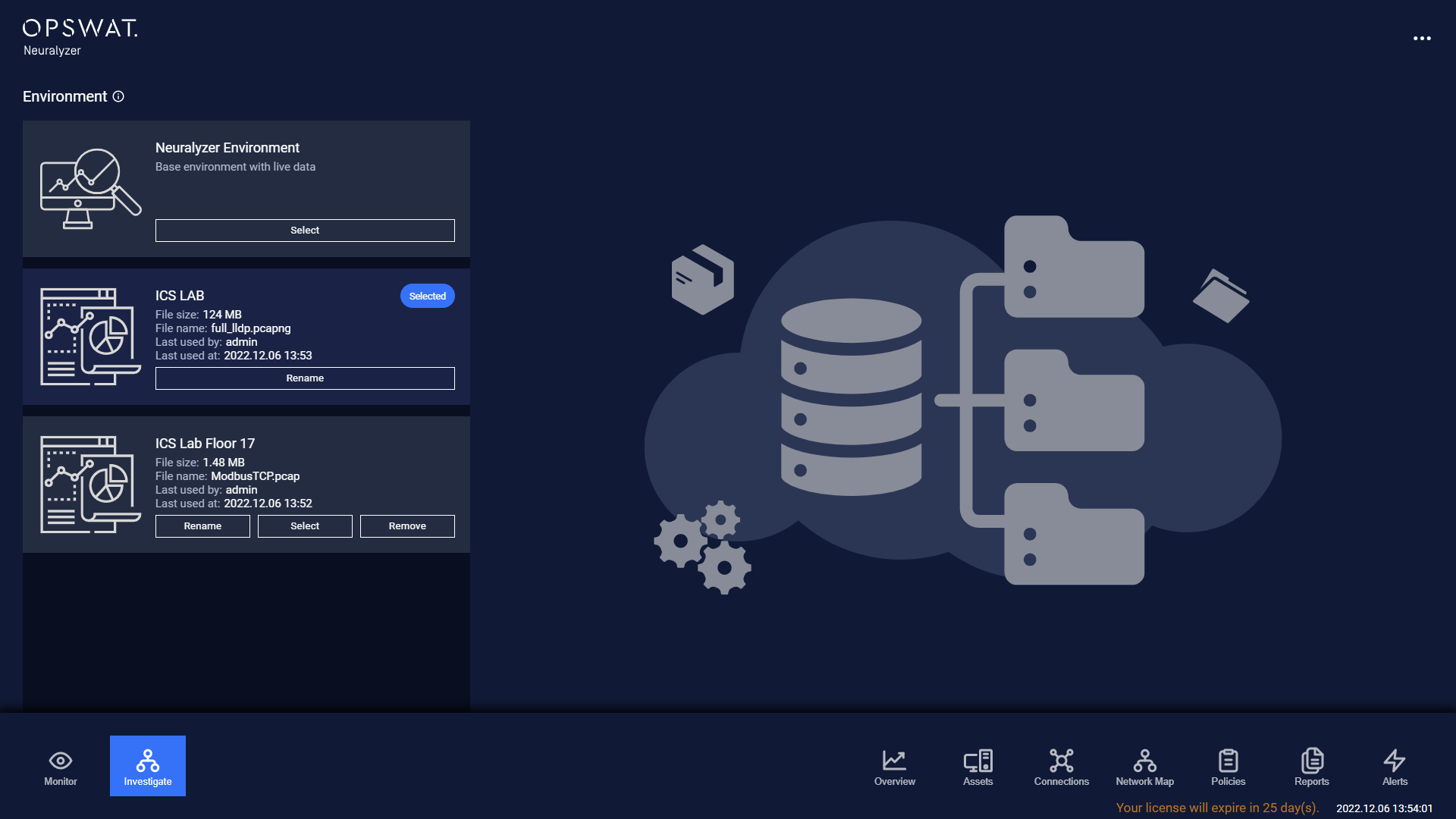Open the Overview page
The height and width of the screenshot is (819, 1456).
[x=895, y=767]
